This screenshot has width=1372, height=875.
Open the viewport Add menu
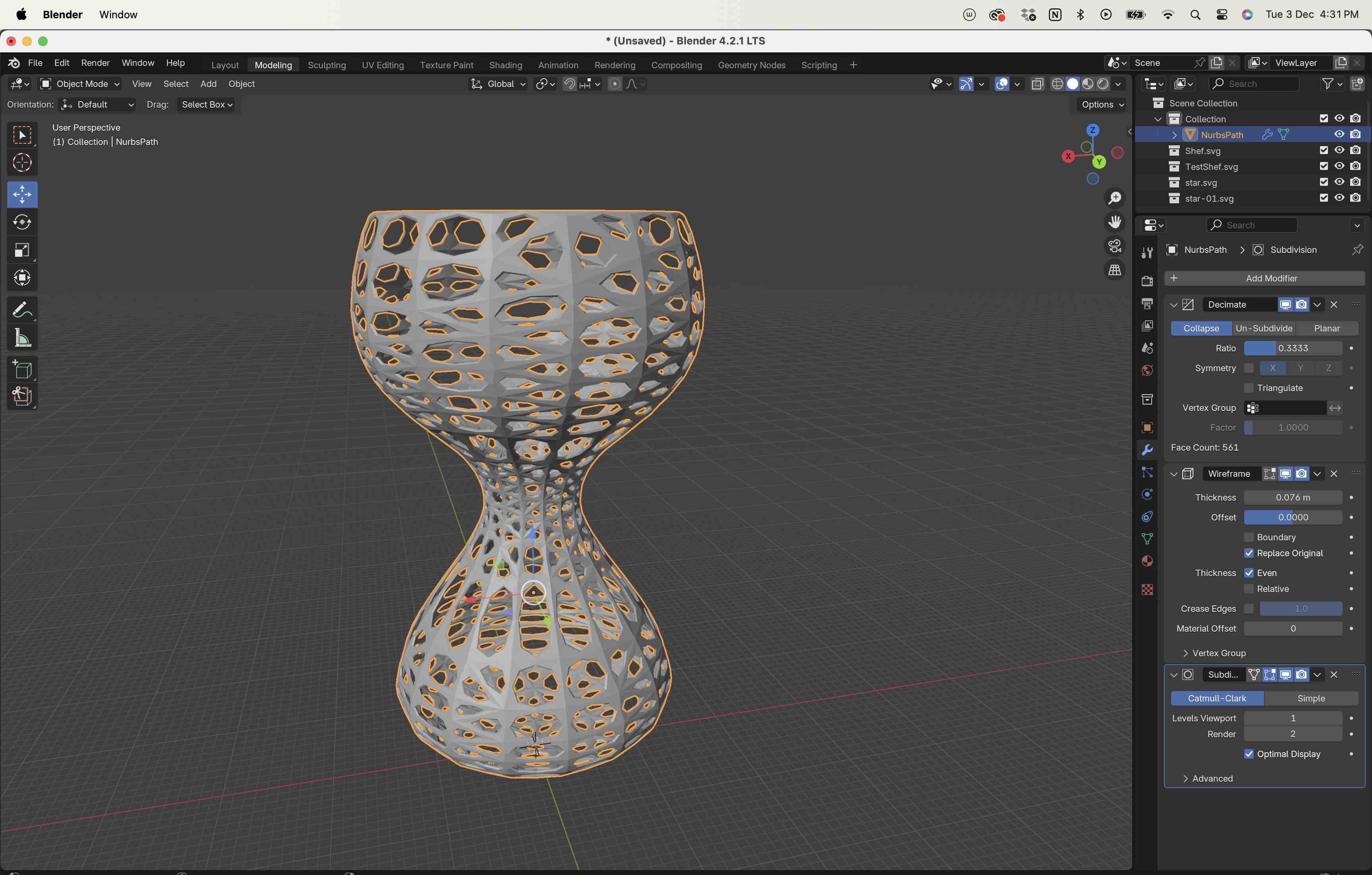tap(208, 84)
